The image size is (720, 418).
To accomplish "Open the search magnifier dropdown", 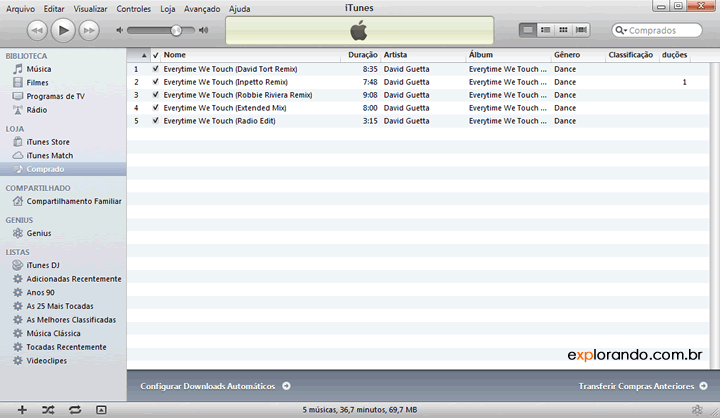I will [x=621, y=30].
